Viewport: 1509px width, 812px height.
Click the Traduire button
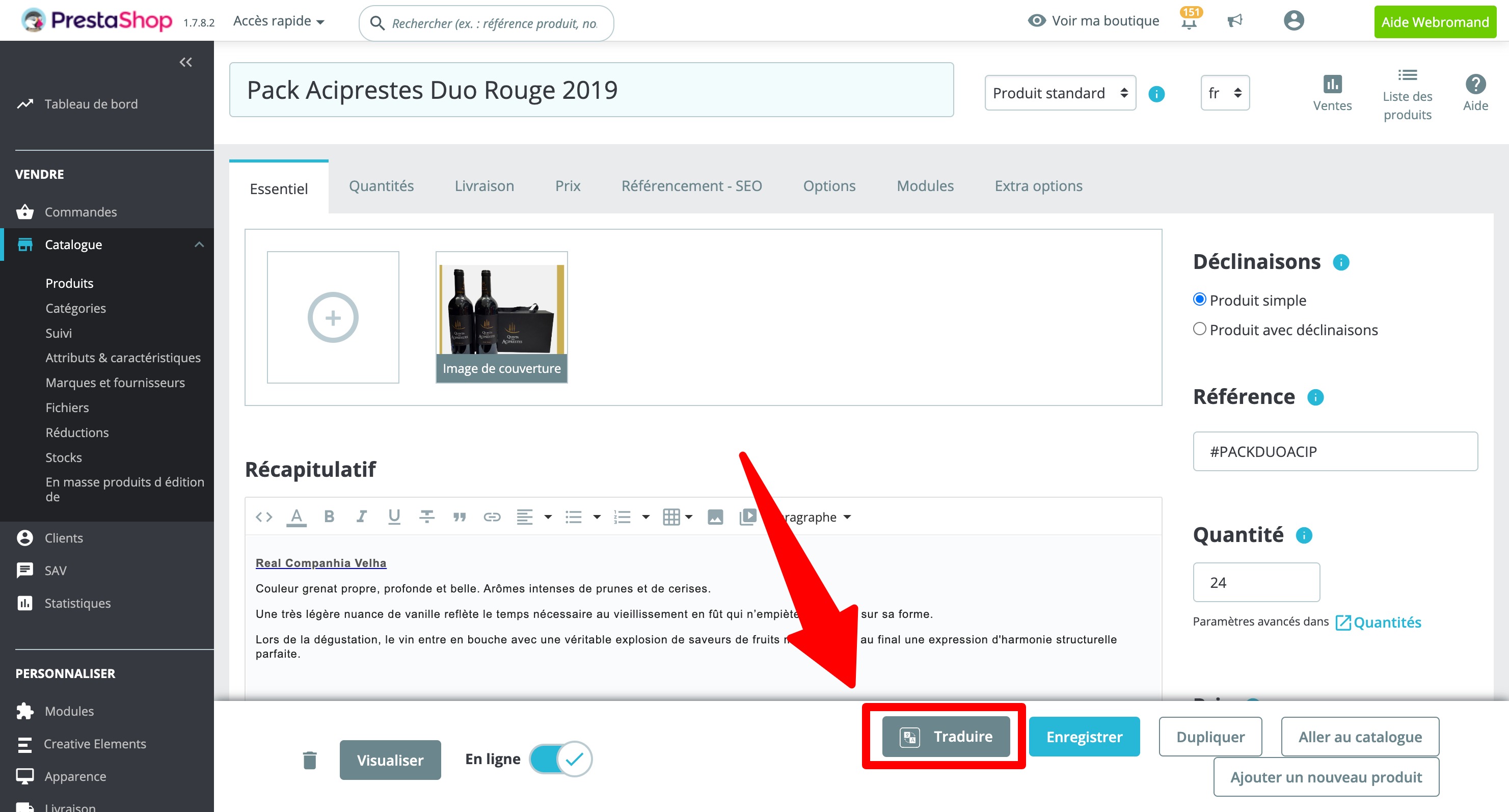click(x=946, y=737)
